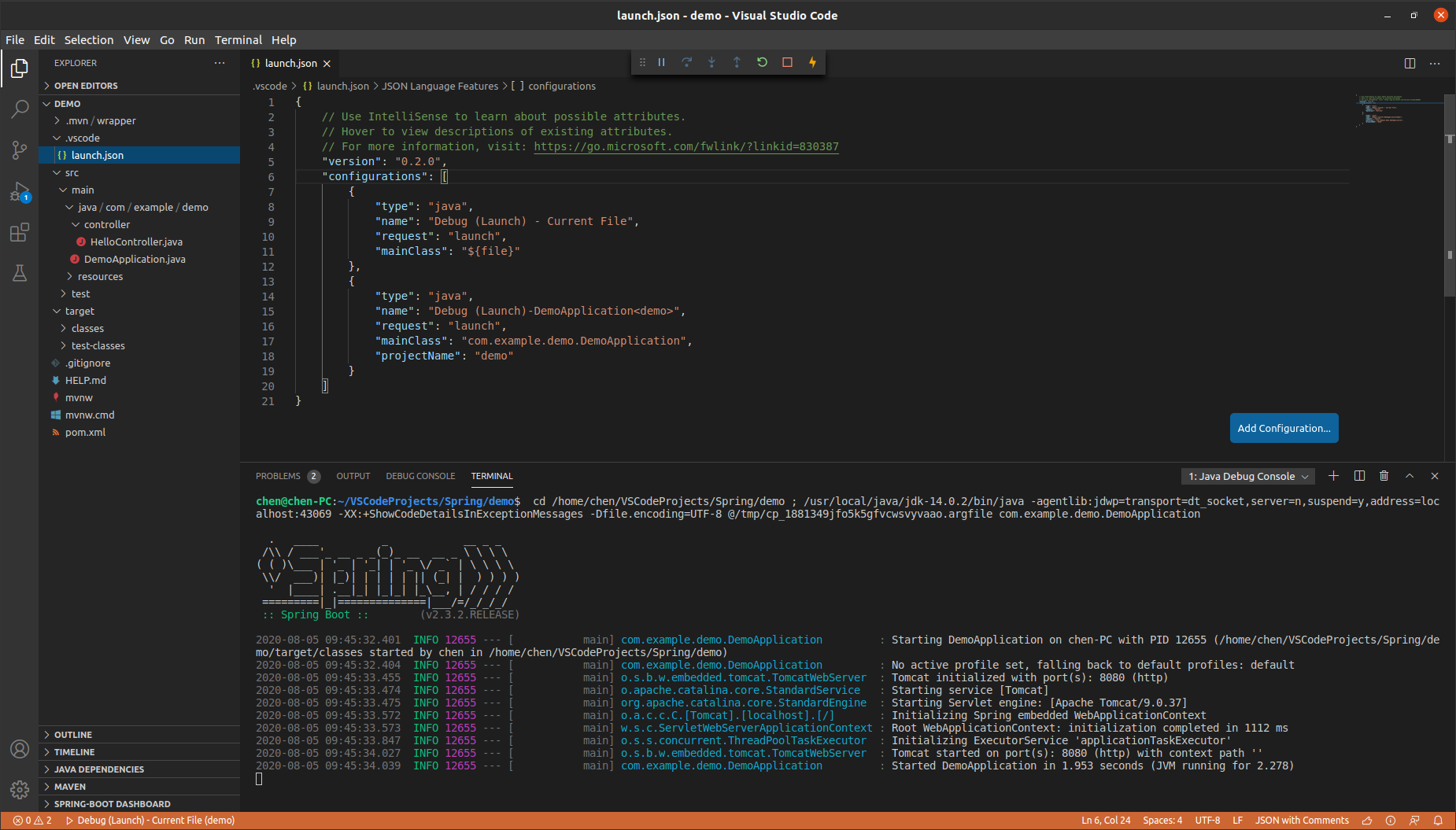Maximize the panel size chevron
Viewport: 1456px width, 830px height.
(x=1410, y=476)
